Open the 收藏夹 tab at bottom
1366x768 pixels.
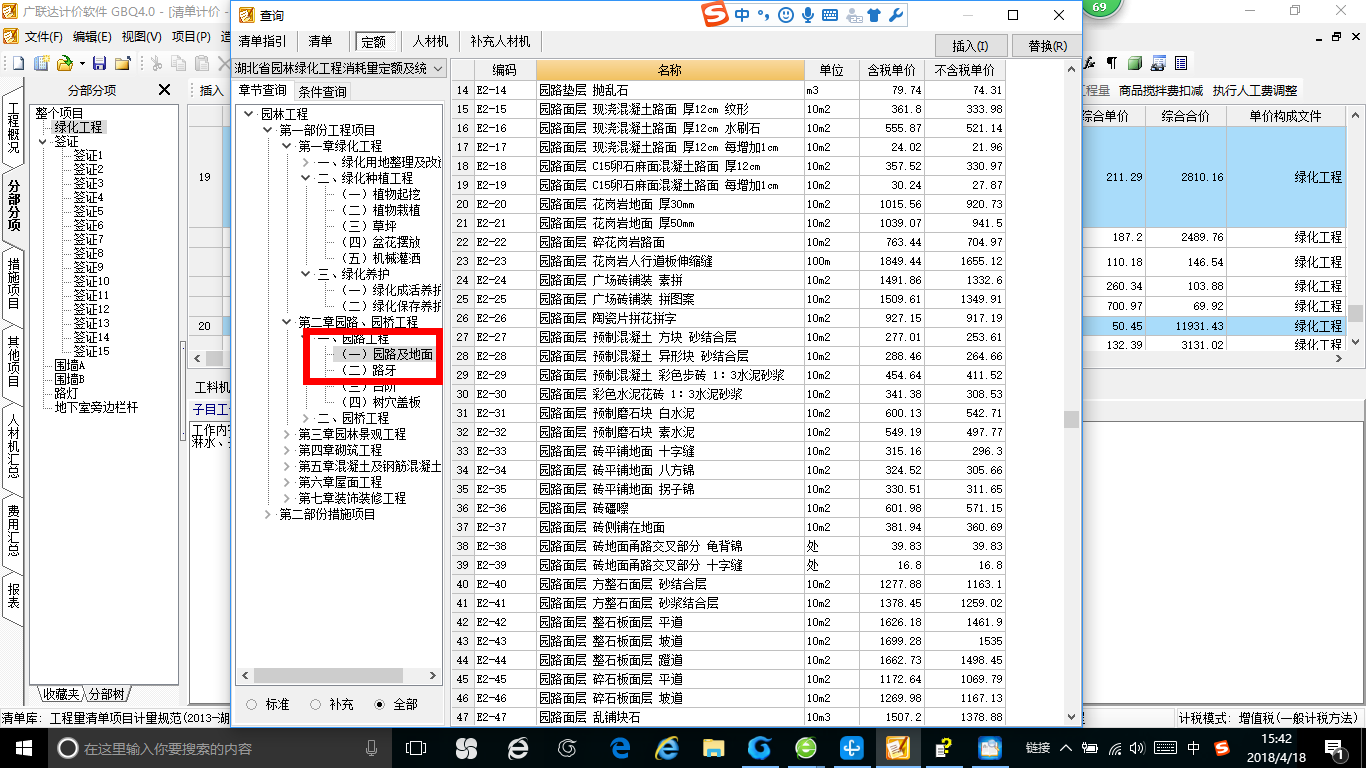59,694
